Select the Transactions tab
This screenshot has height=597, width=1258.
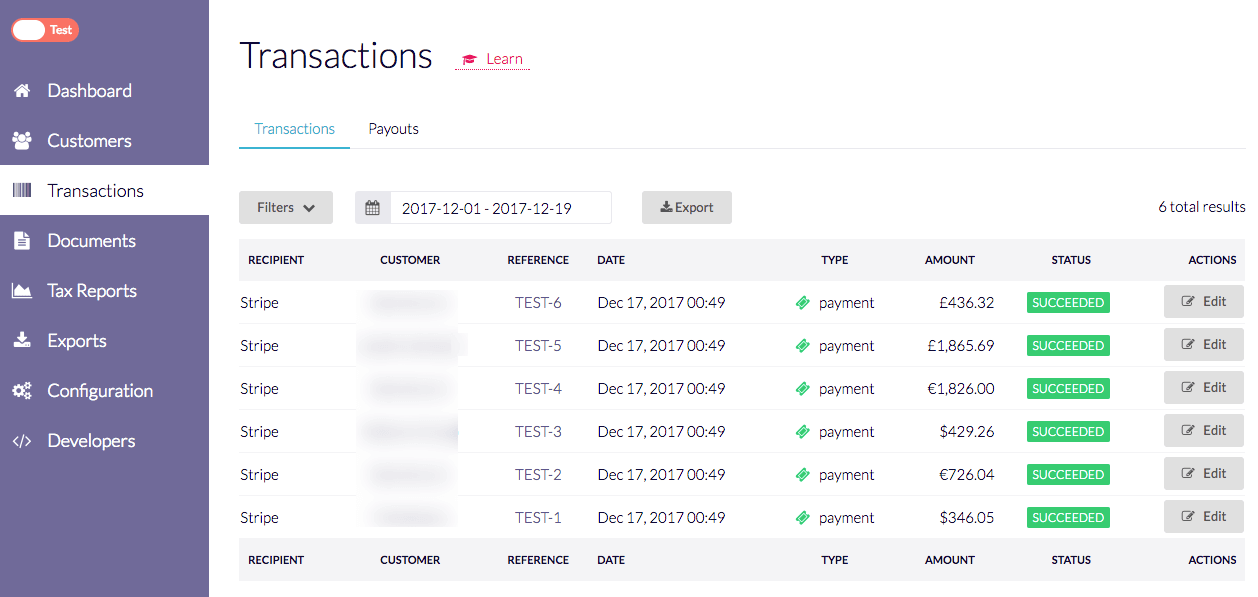pyautogui.click(x=294, y=129)
